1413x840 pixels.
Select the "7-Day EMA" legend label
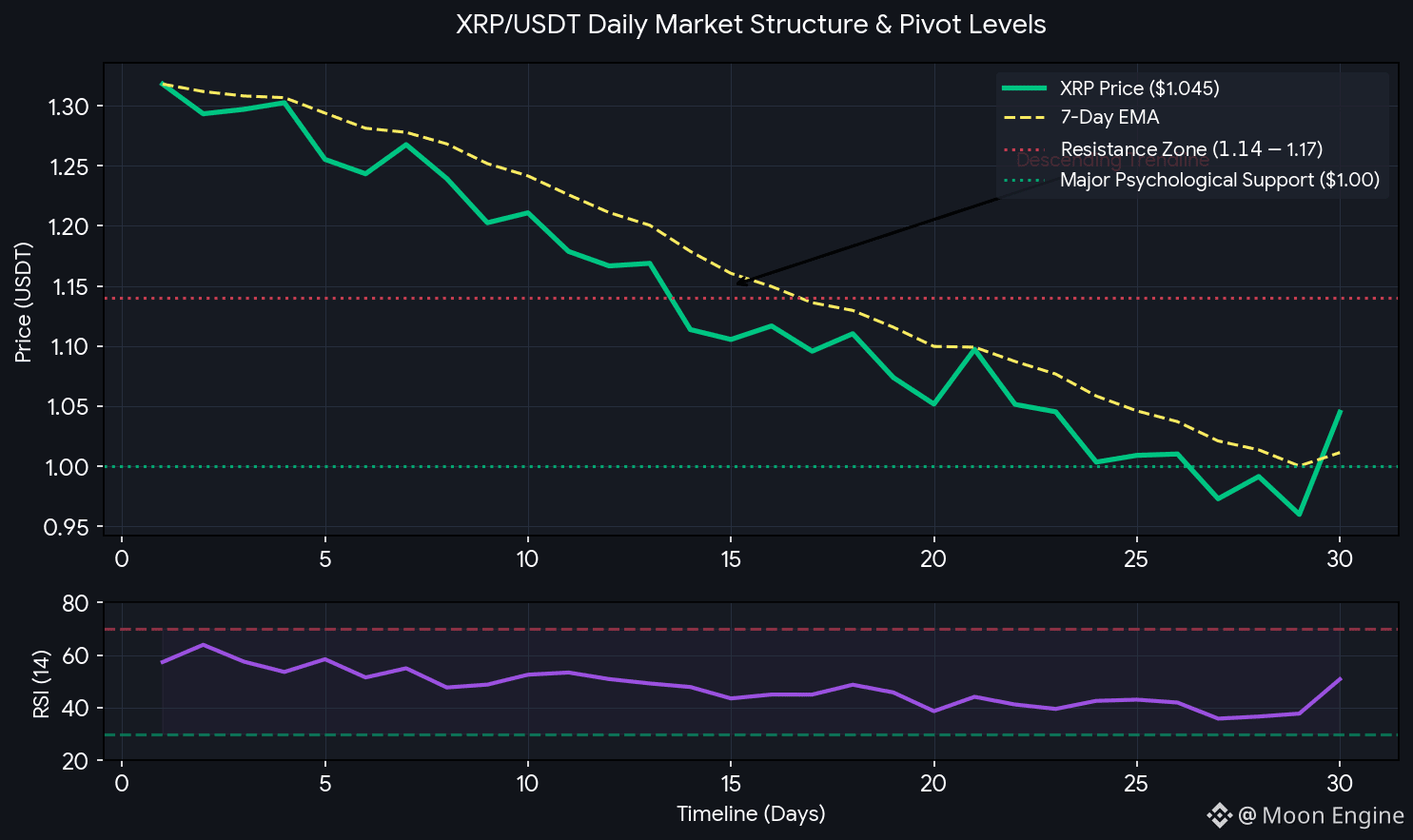tap(1109, 118)
